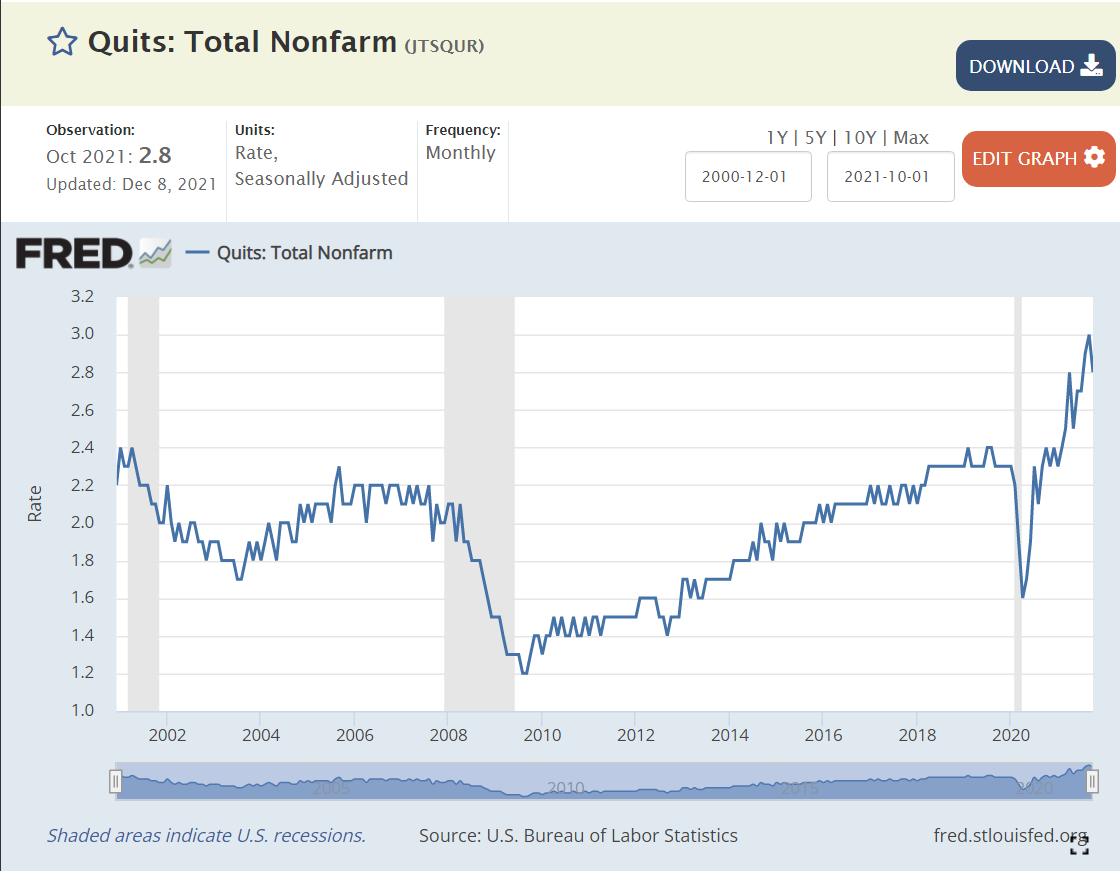The width and height of the screenshot is (1120, 871).
Task: Click the shaded areas recession note
Action: click(x=206, y=835)
